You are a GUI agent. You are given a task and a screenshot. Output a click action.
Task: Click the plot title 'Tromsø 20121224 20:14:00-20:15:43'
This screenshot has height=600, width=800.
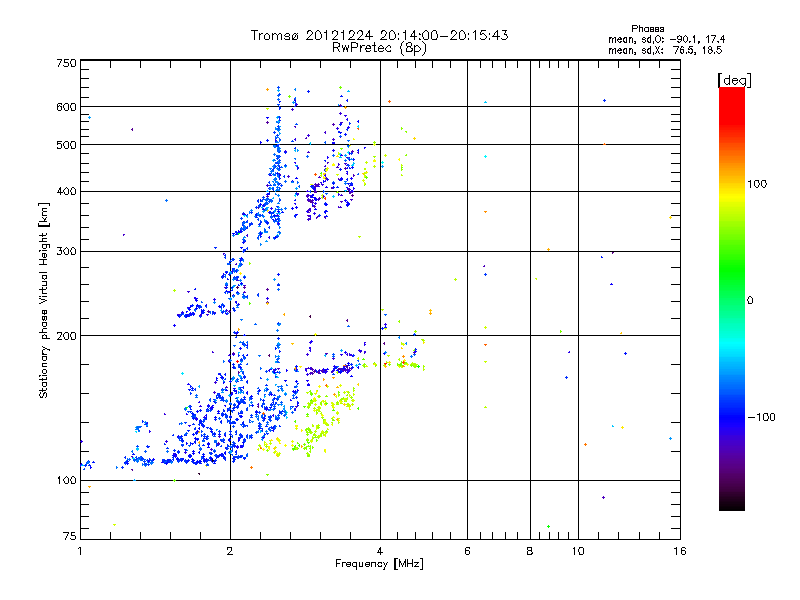(379, 35)
